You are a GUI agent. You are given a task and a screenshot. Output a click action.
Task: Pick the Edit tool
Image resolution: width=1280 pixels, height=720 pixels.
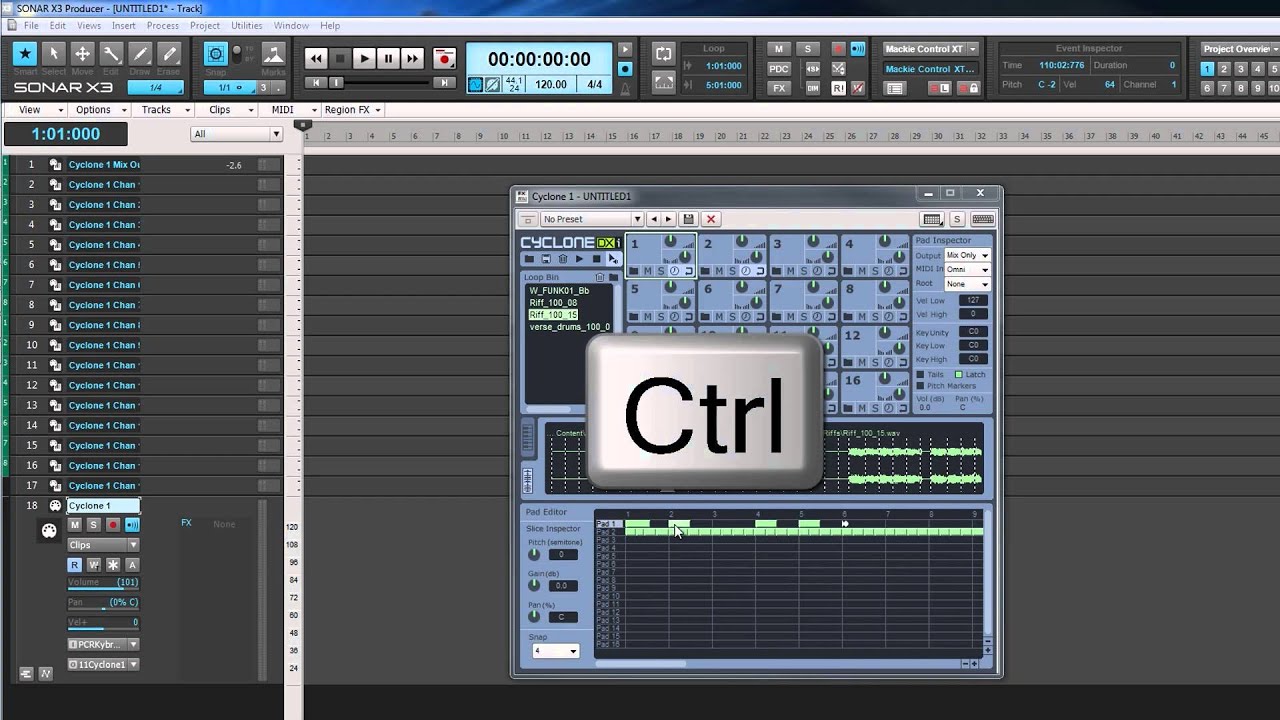coord(112,54)
